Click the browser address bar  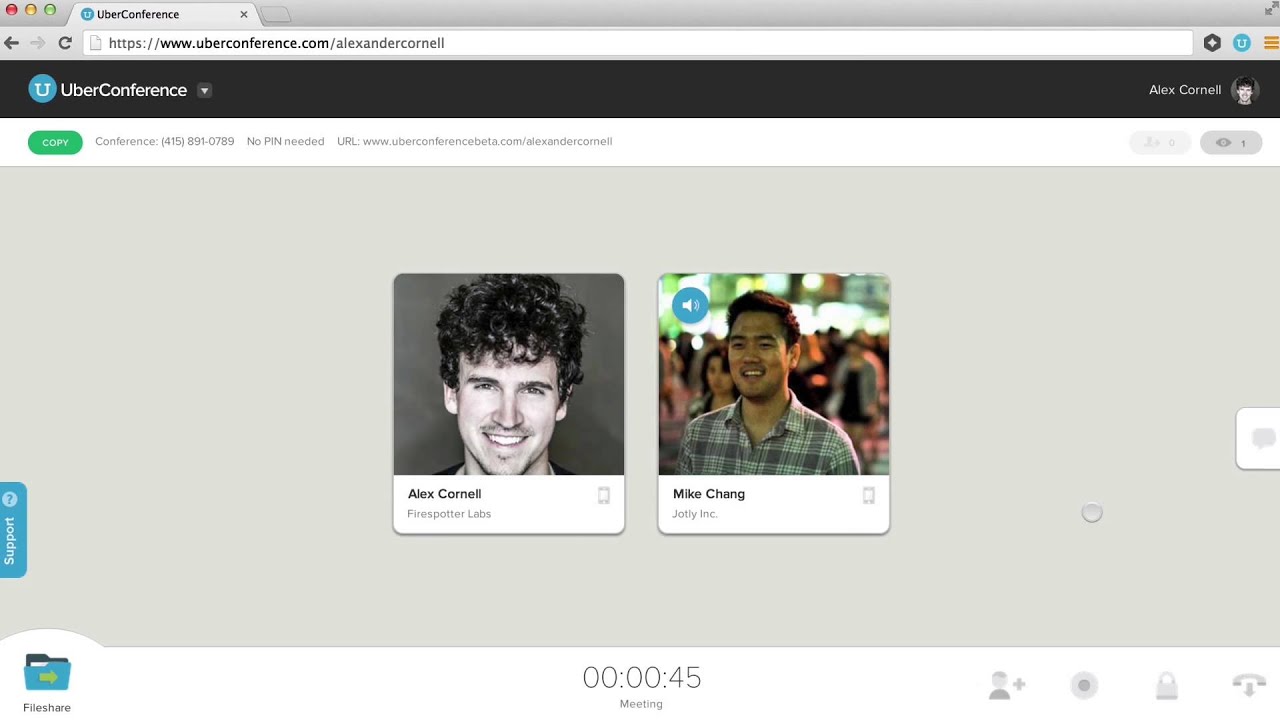tap(638, 43)
